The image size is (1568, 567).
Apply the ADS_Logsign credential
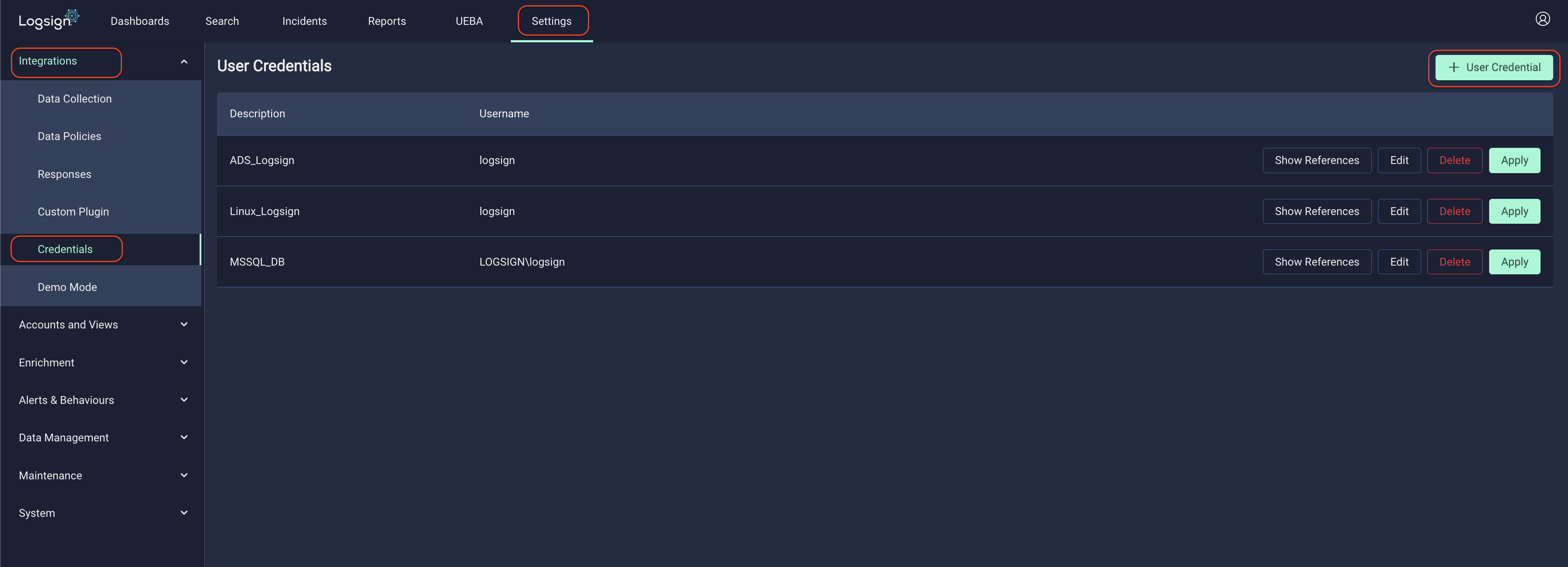tap(1514, 161)
